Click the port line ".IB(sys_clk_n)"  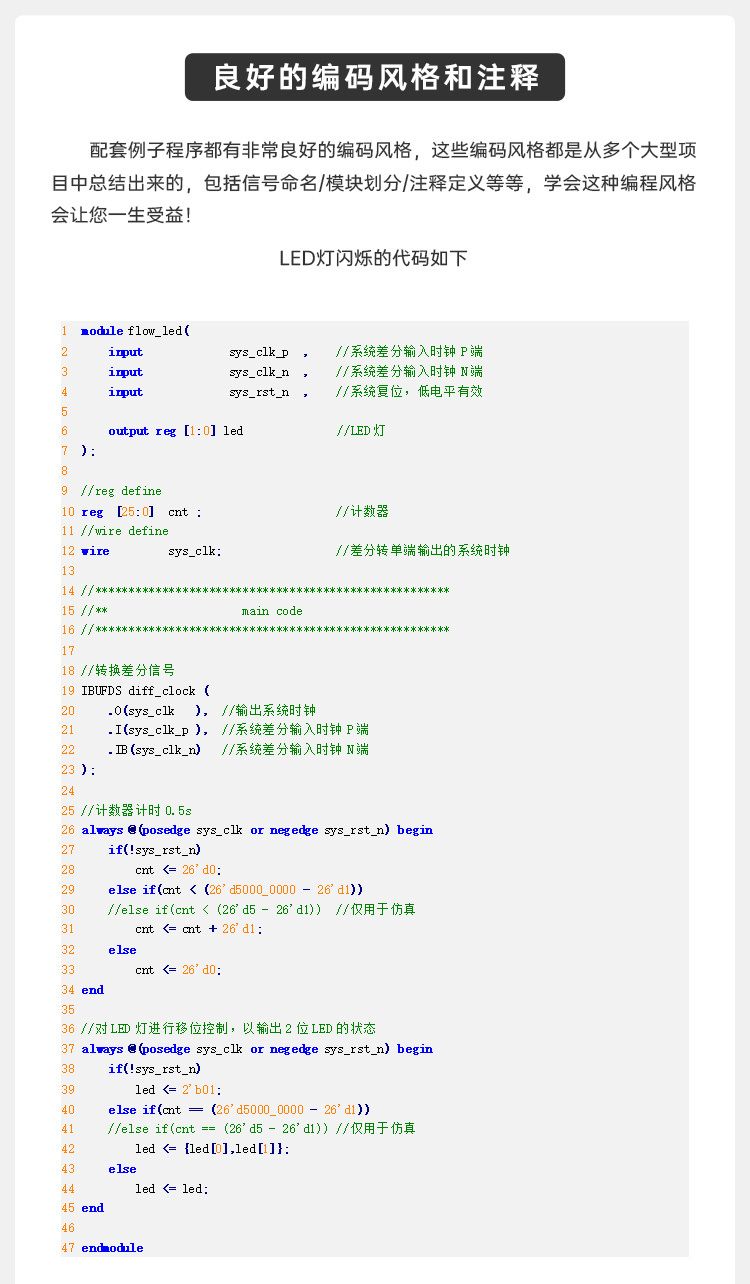point(155,750)
